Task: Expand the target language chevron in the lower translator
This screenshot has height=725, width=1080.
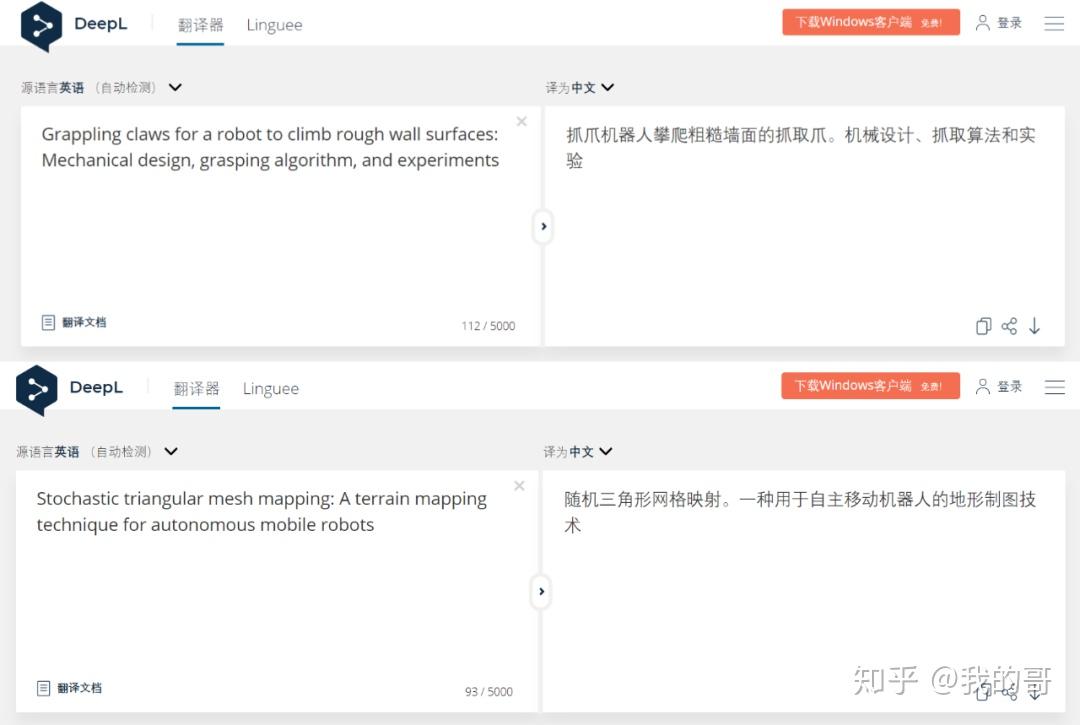Action: 606,452
